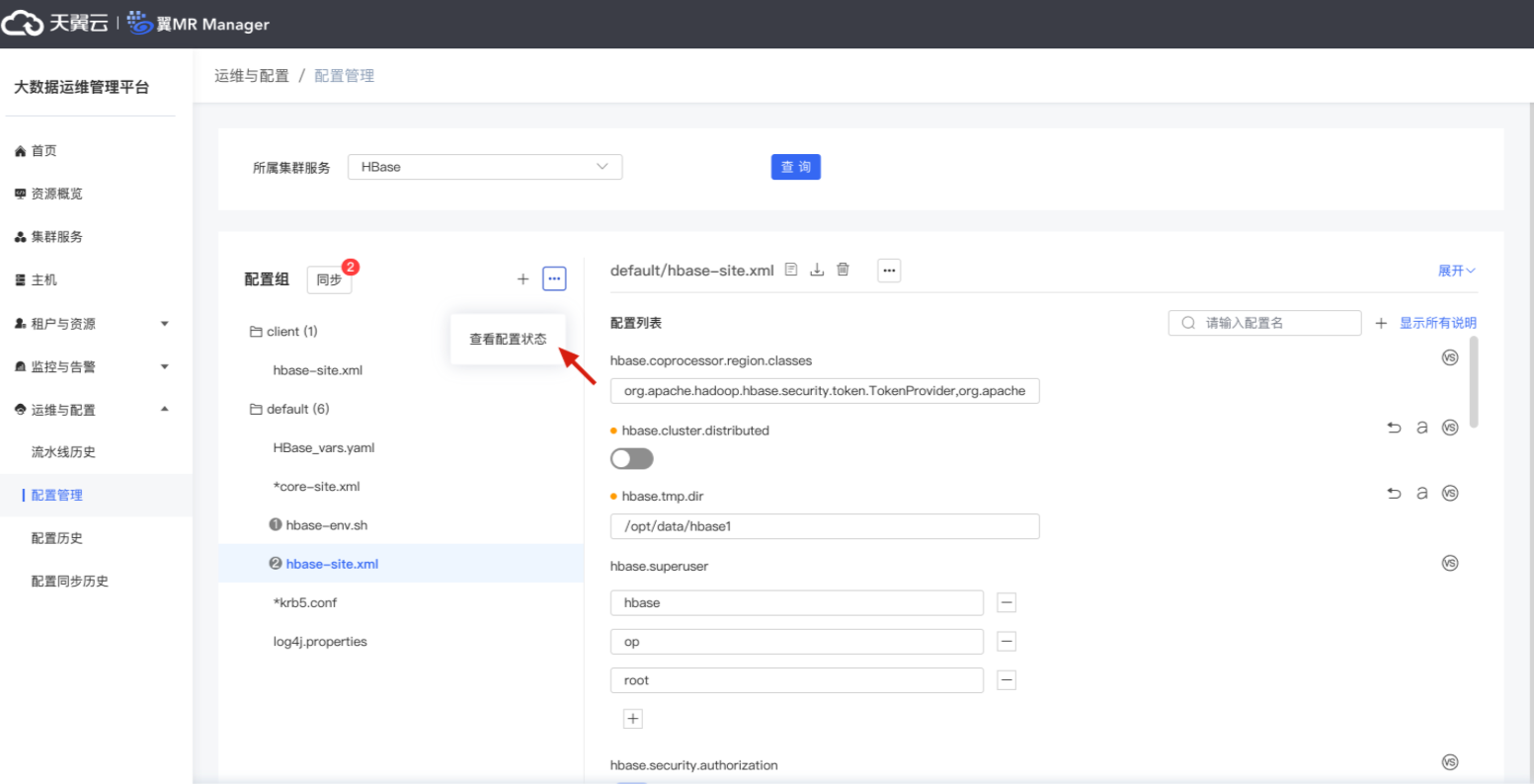
Task: Click undo icon for hbase.cluster.distributed
Action: [x=1394, y=428]
